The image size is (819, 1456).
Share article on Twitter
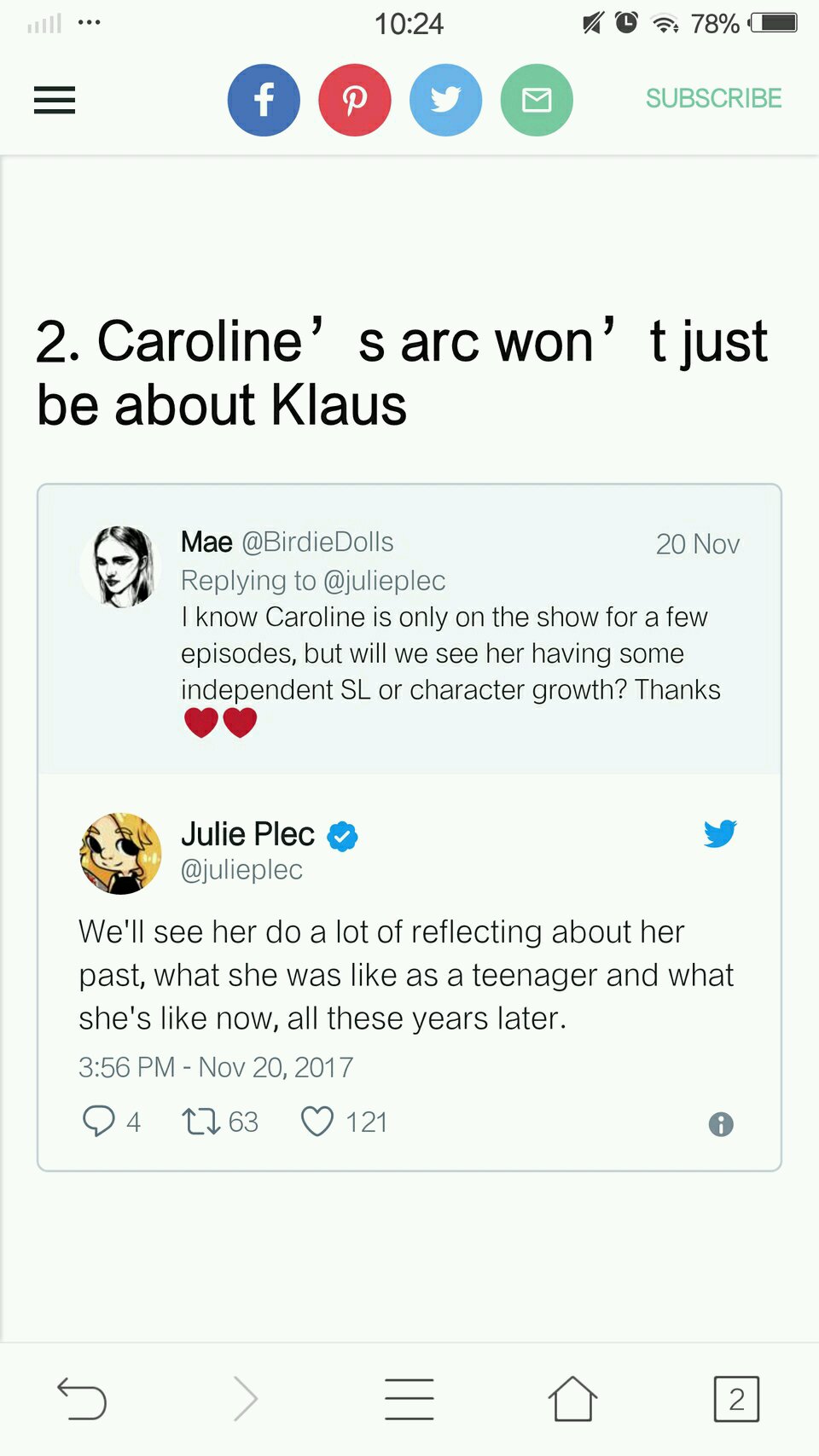point(445,100)
